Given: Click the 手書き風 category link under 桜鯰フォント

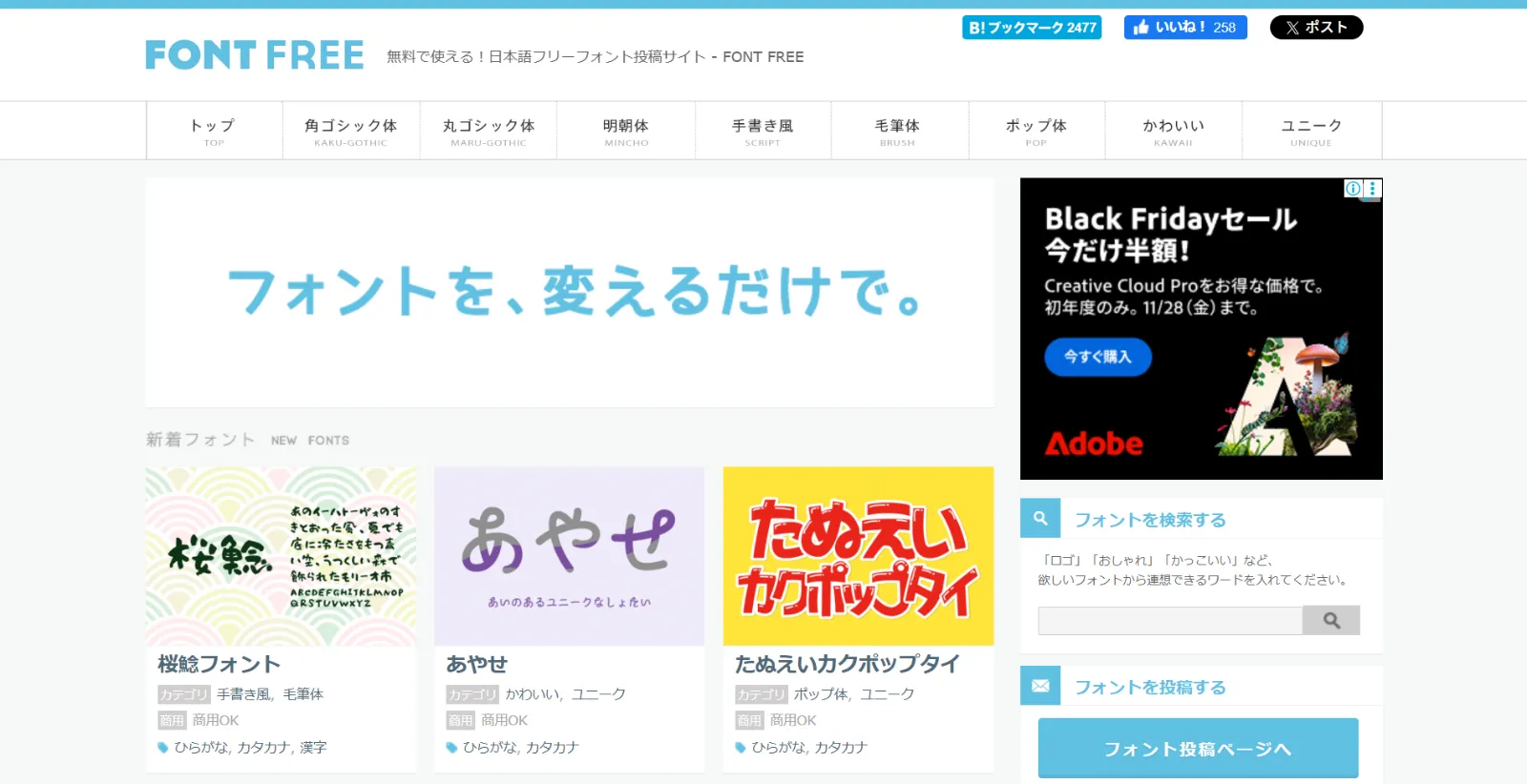Looking at the screenshot, I should click(x=243, y=694).
